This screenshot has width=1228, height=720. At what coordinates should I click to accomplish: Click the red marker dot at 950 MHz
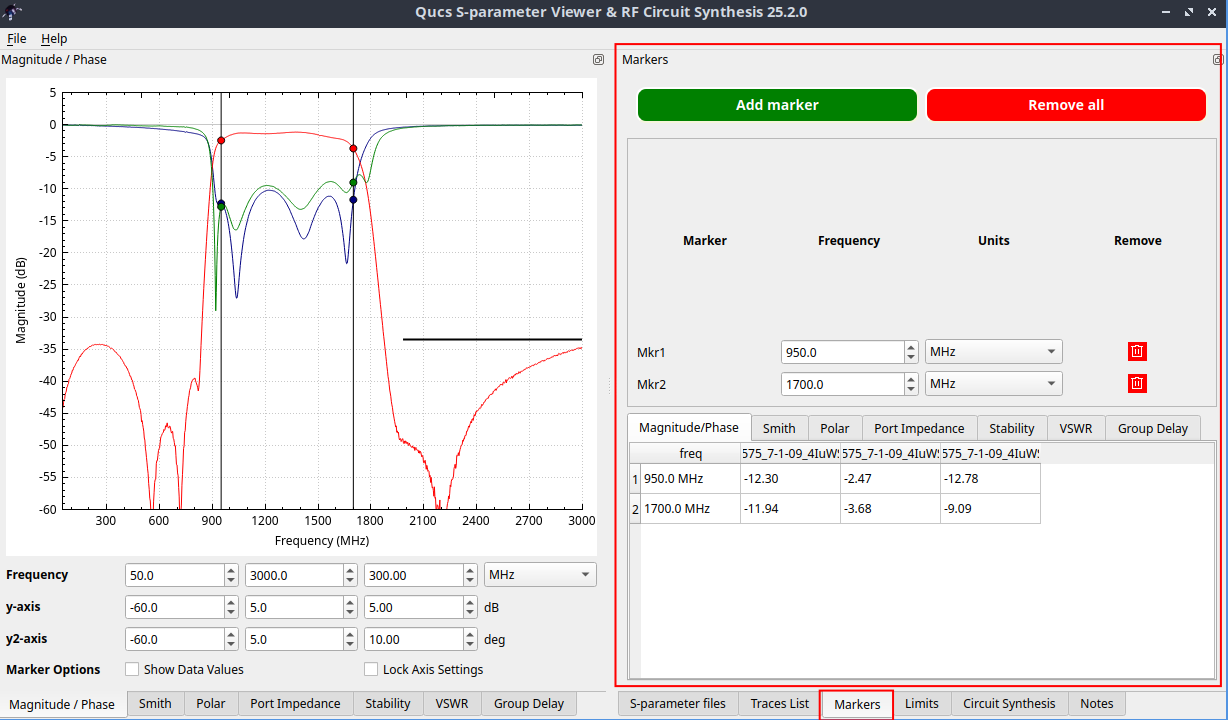[x=221, y=141]
